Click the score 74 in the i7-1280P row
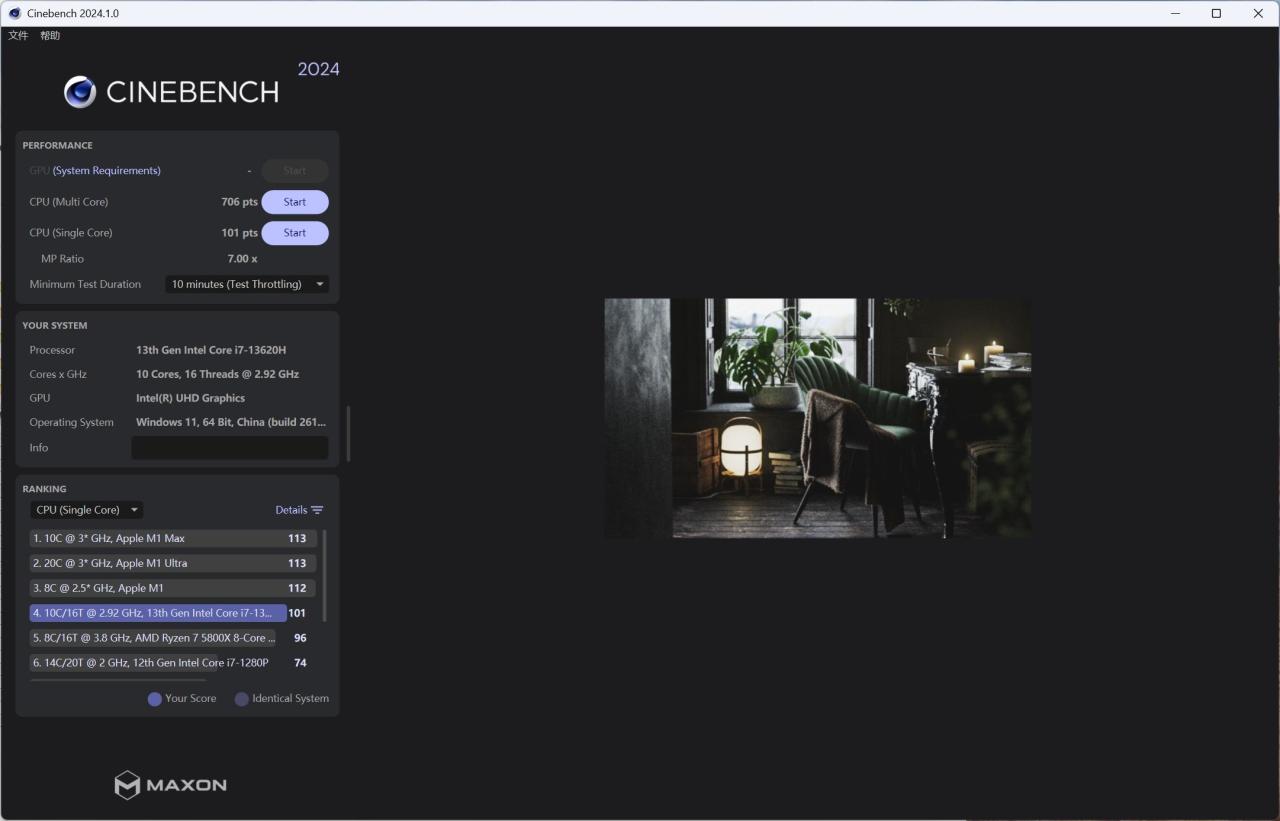Viewport: 1280px width, 821px height. pos(300,663)
